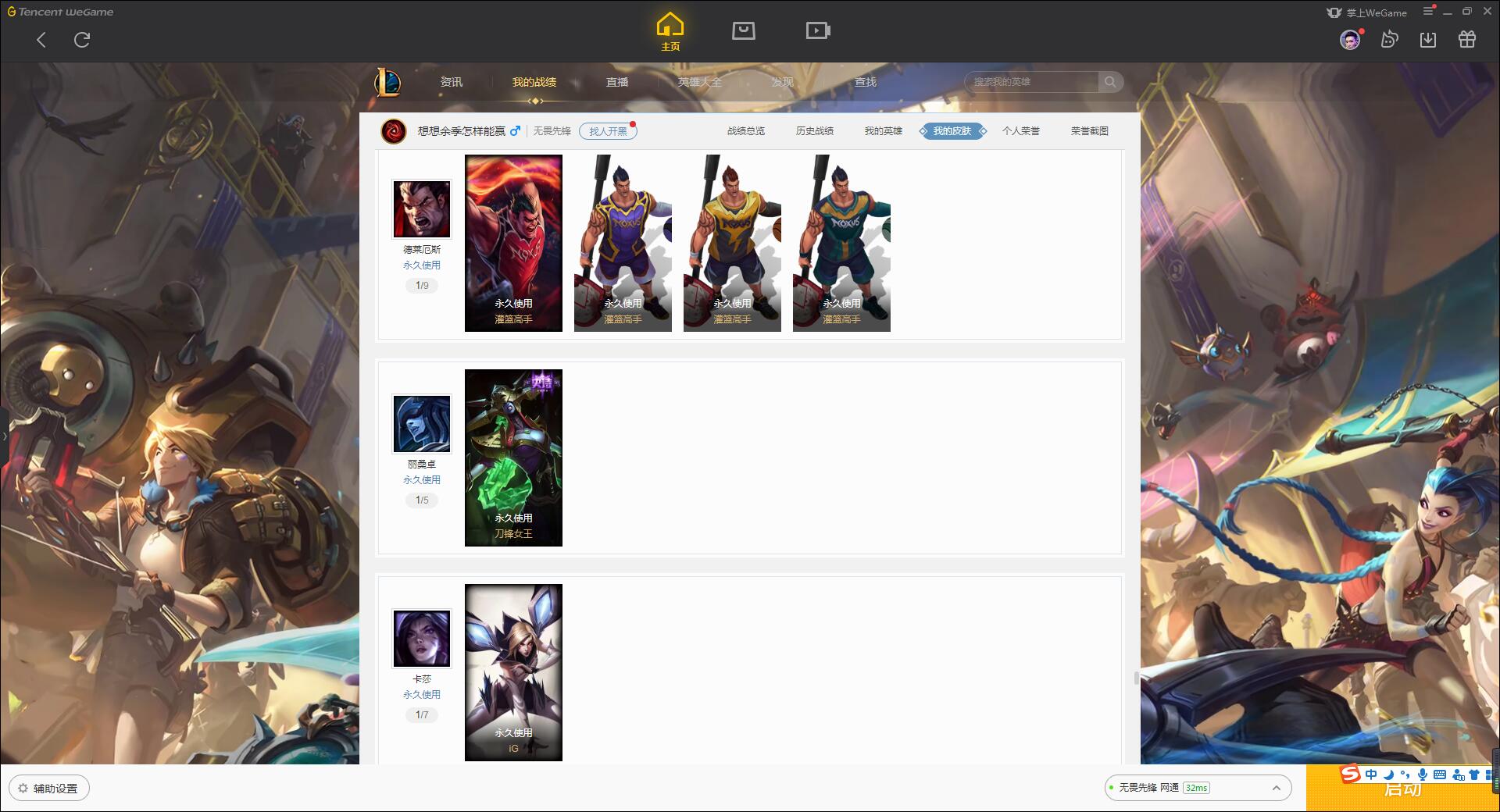The width and height of the screenshot is (1500, 812).
Task: Open the 主页 home icon
Action: tap(670, 31)
